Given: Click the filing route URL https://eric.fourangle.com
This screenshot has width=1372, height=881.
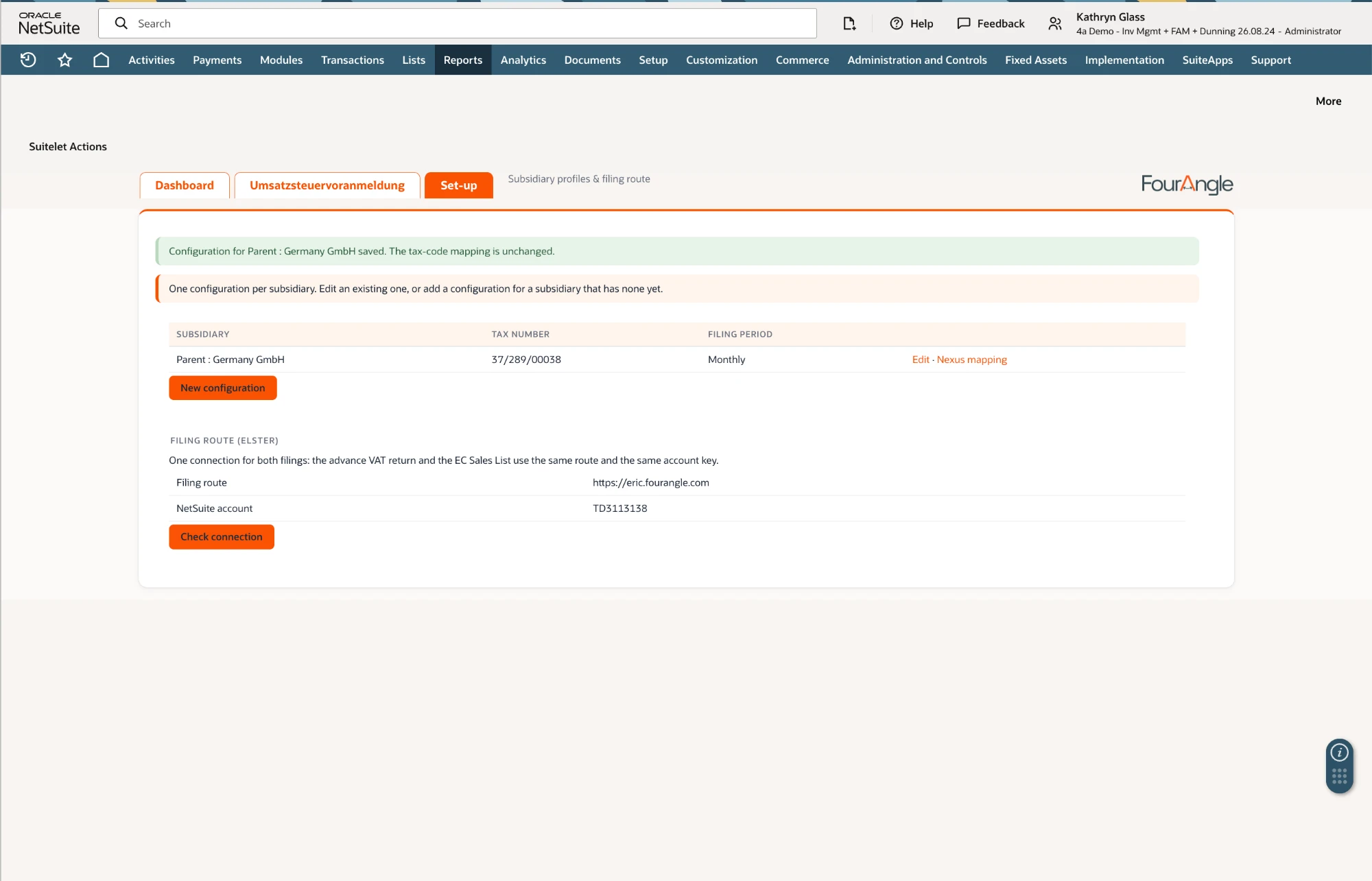Looking at the screenshot, I should coord(651,482).
